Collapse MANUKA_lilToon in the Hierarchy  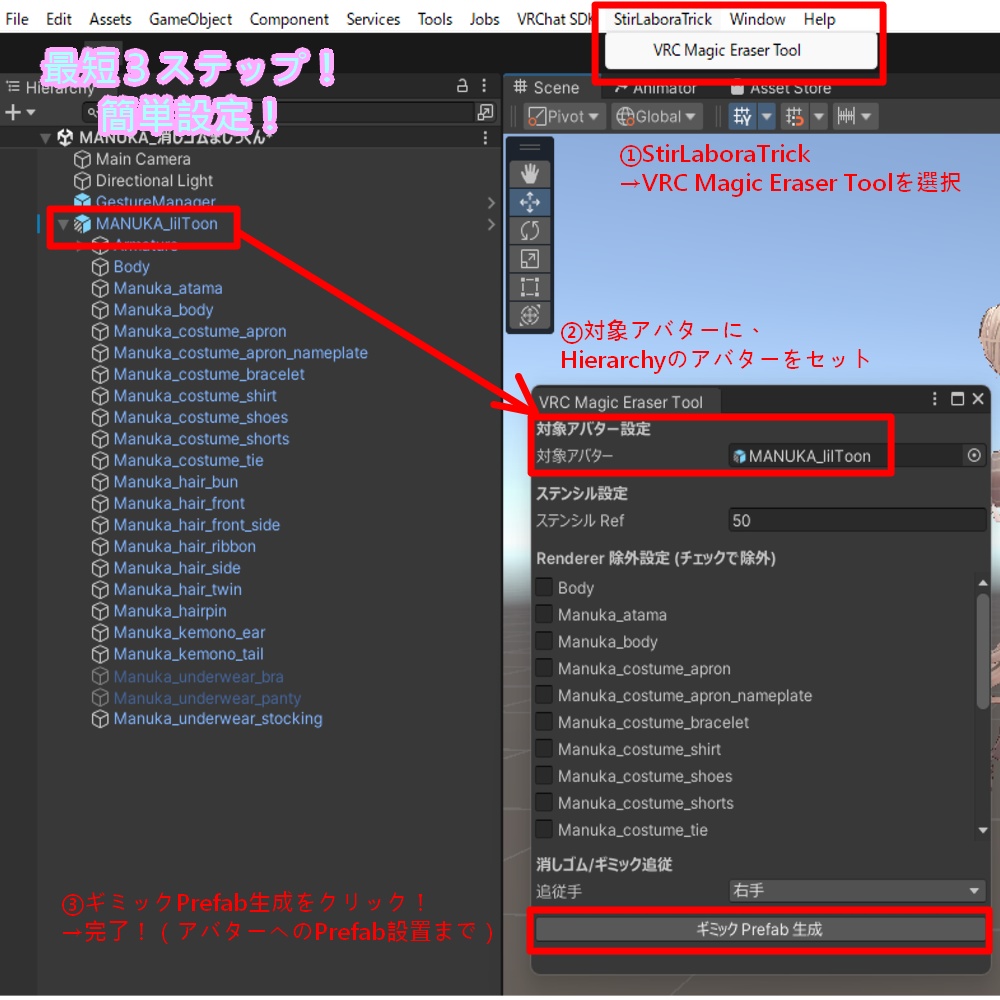click(63, 225)
